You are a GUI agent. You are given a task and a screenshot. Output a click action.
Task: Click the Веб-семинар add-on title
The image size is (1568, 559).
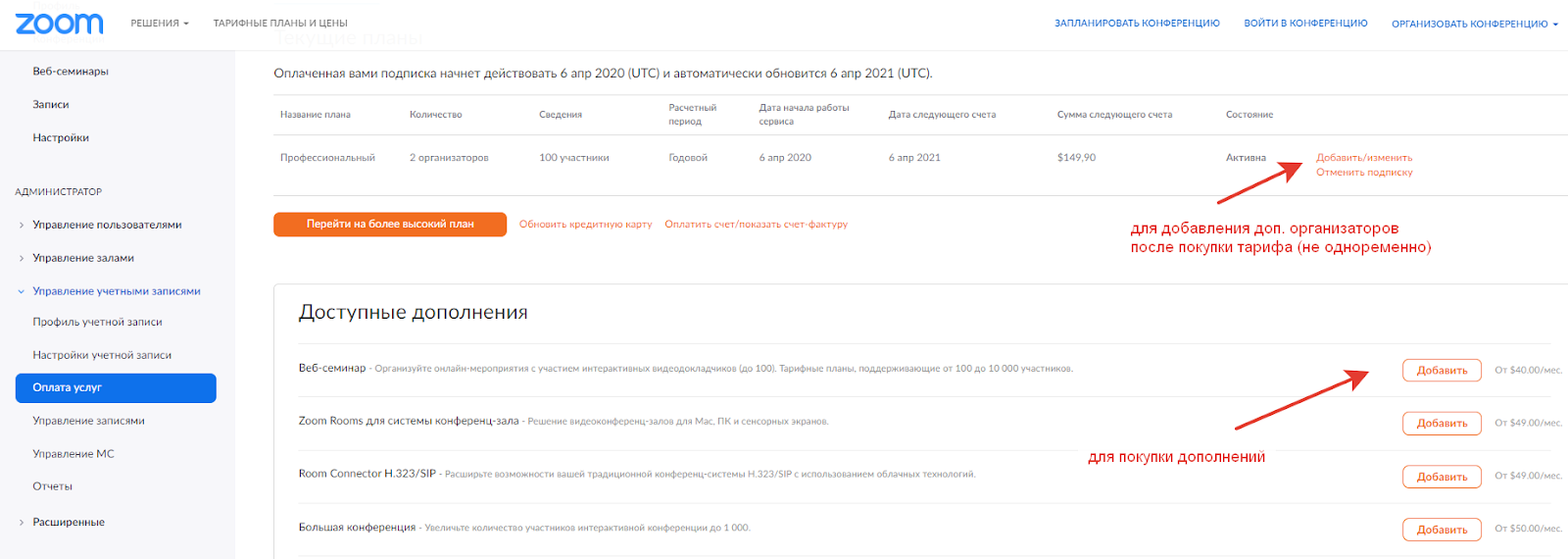point(332,369)
